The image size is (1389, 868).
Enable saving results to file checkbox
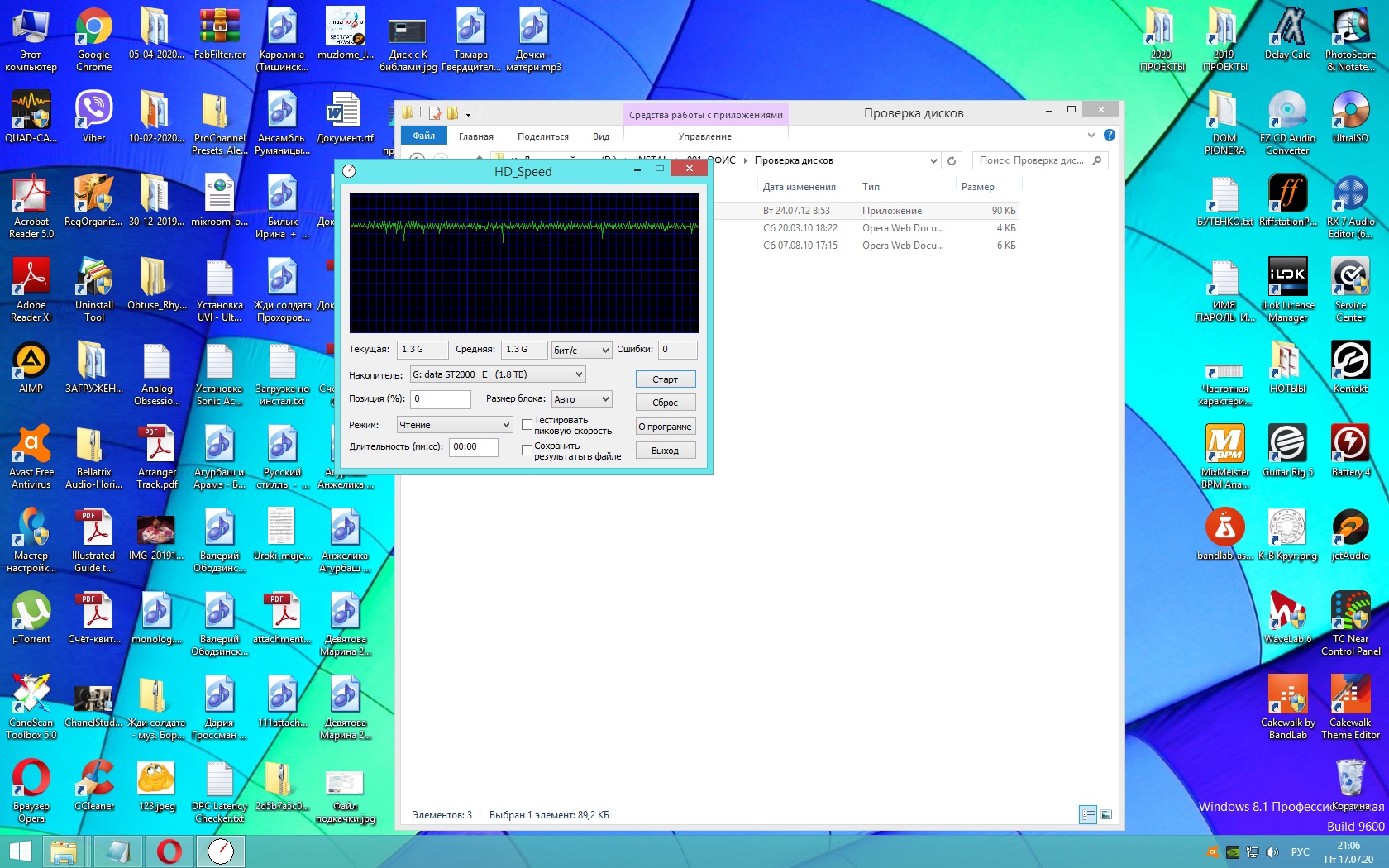tap(527, 451)
